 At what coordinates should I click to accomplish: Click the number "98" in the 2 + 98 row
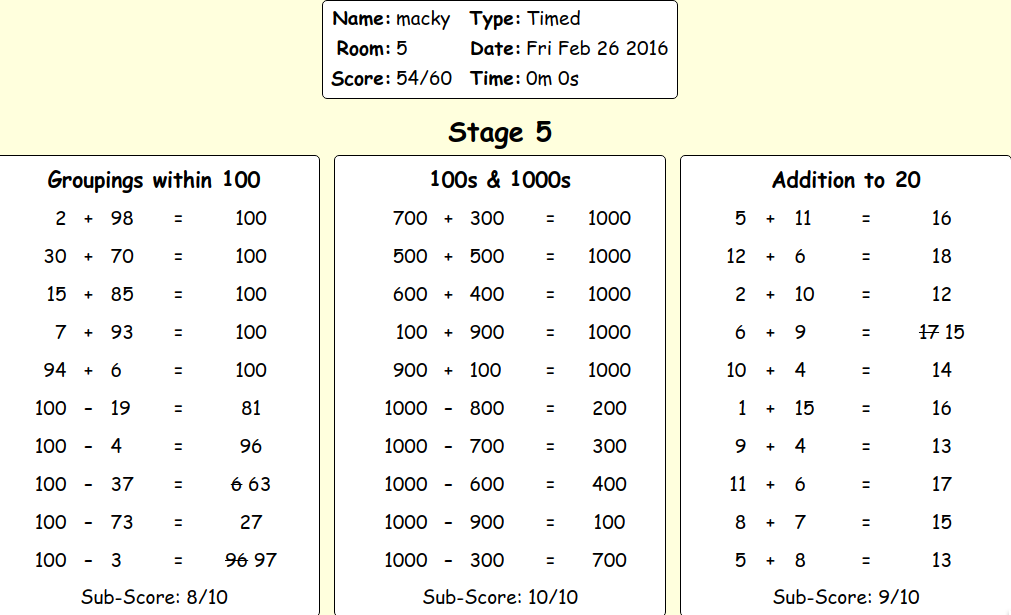pos(122,219)
